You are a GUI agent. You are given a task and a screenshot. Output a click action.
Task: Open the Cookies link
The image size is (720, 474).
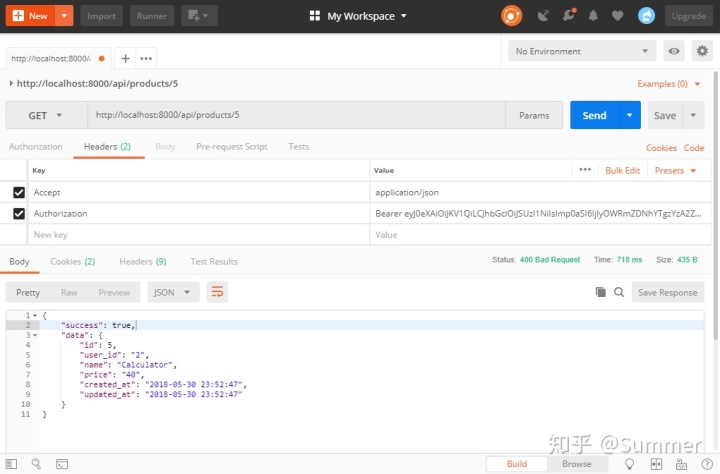pyautogui.click(x=661, y=148)
